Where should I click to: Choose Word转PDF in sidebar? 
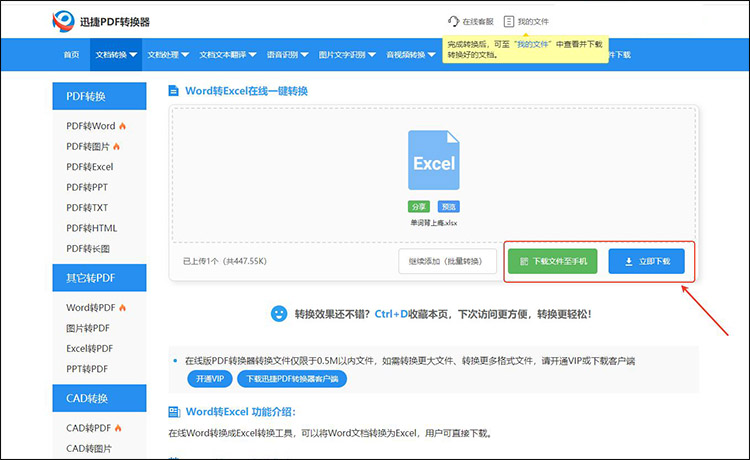click(91, 307)
